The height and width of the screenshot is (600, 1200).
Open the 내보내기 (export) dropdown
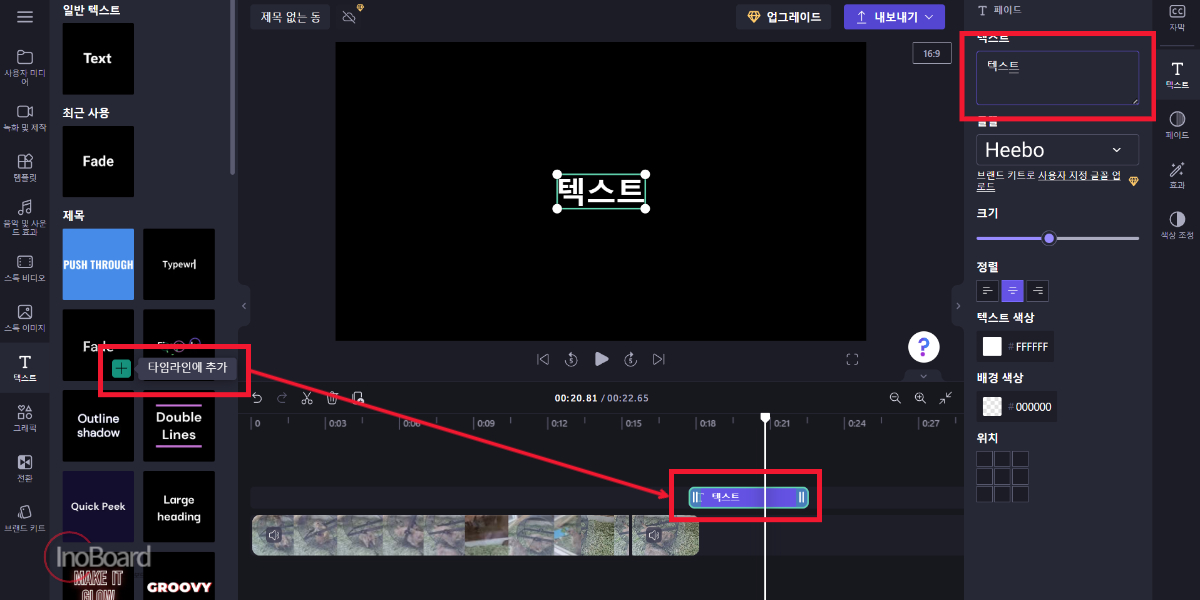[x=894, y=17]
